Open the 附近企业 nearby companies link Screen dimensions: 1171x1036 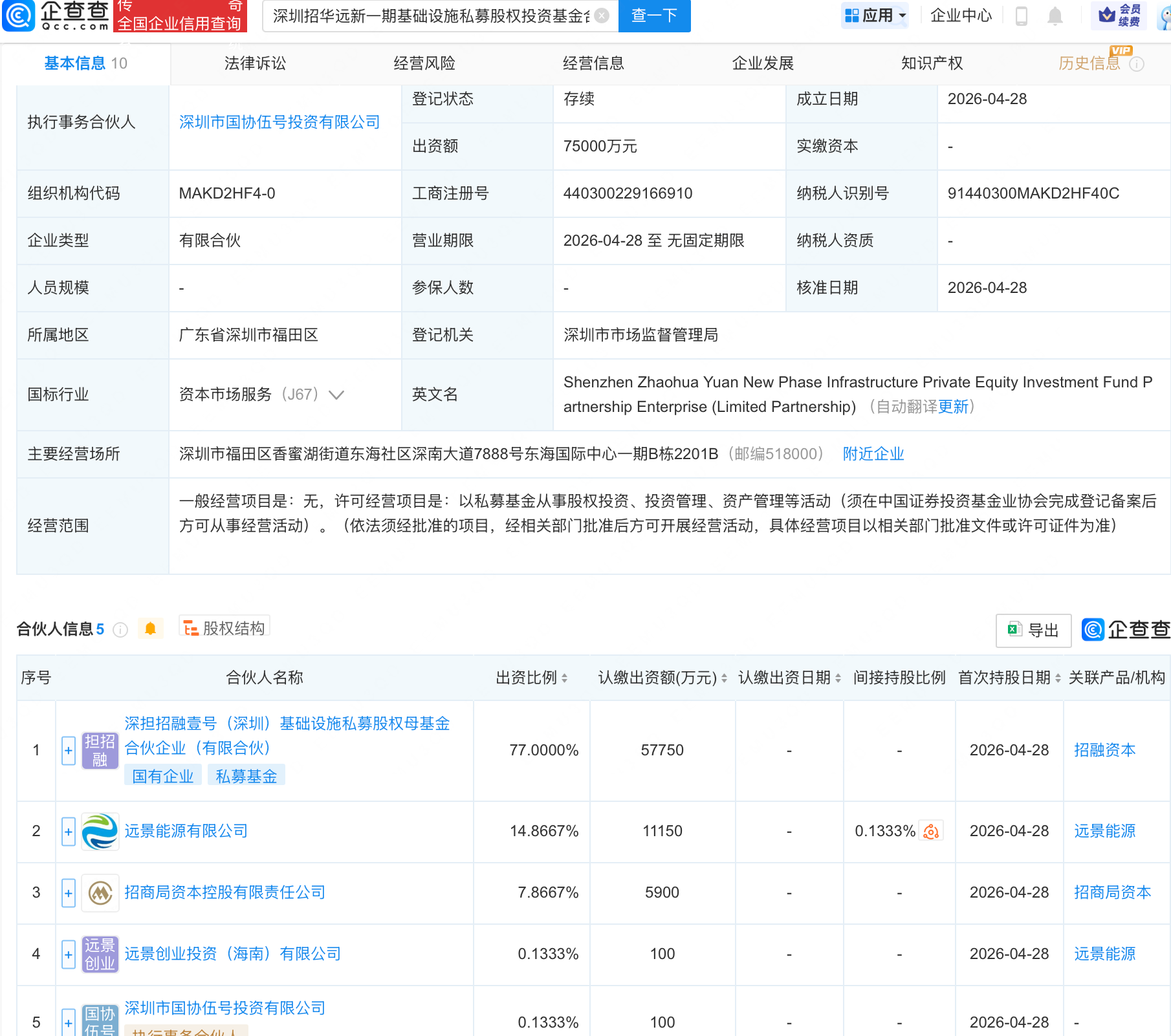coord(873,454)
